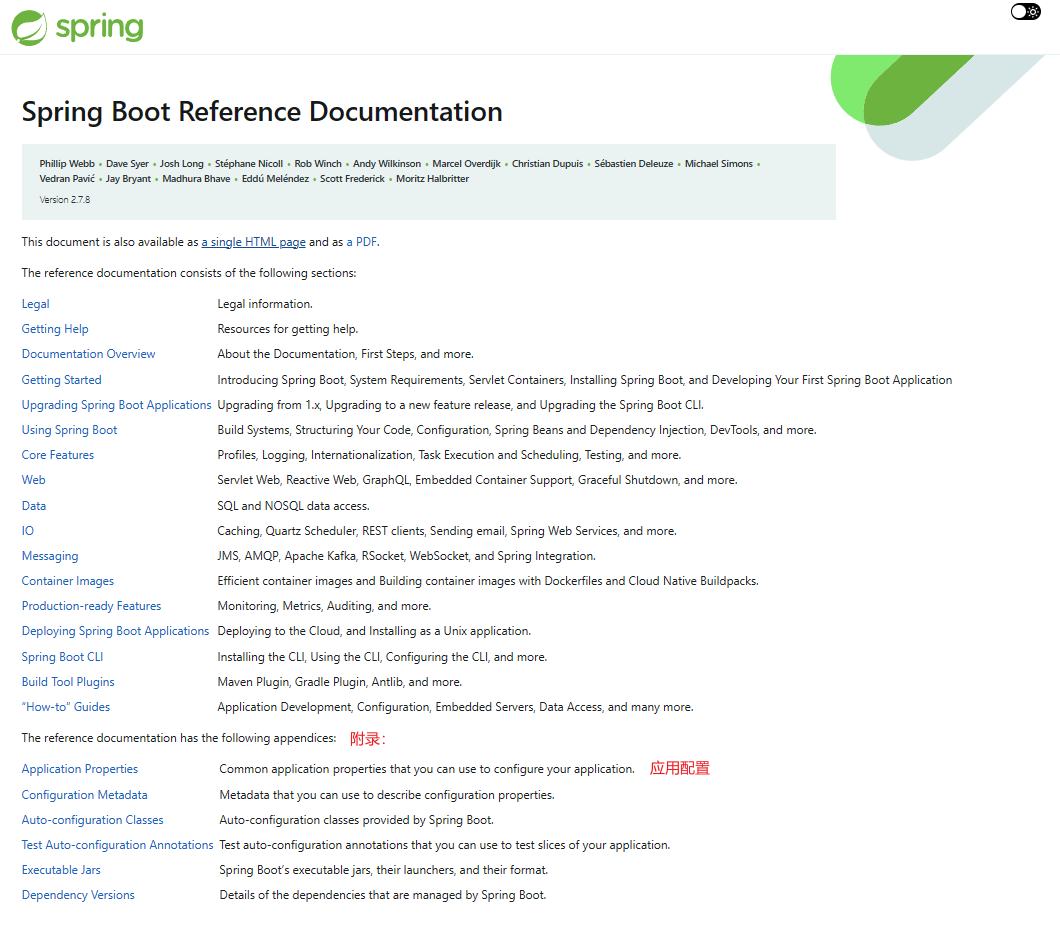The image size is (1060, 934).
Task: Click author name Eddú Meléndez
Action: (275, 178)
